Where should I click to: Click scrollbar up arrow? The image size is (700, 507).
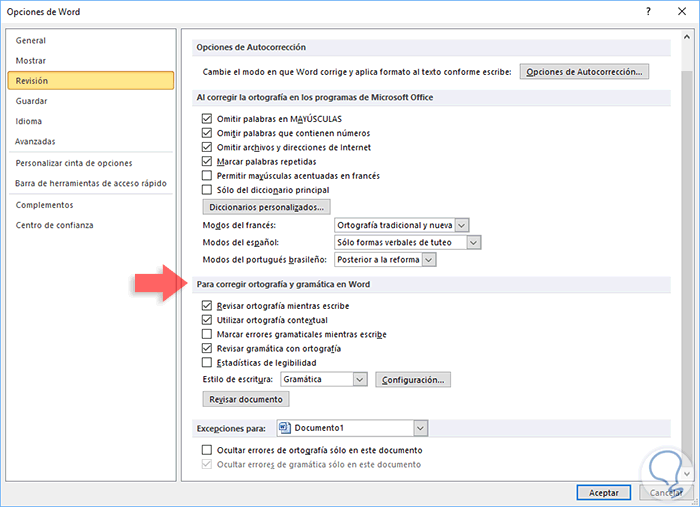[687, 37]
